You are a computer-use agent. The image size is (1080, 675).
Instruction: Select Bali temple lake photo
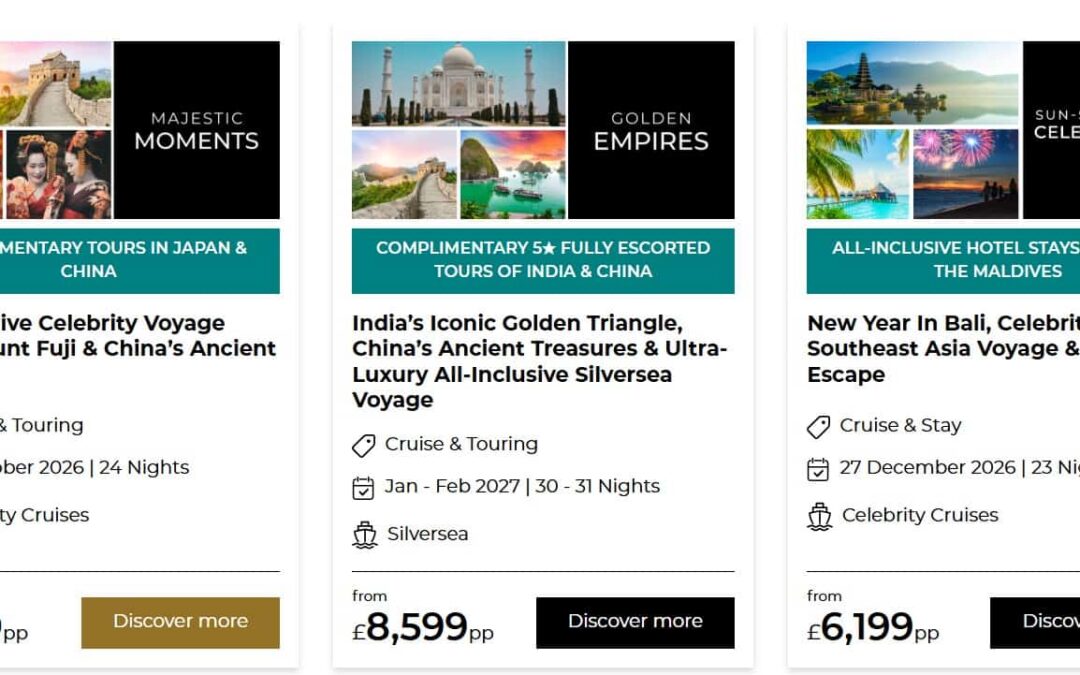(x=912, y=83)
